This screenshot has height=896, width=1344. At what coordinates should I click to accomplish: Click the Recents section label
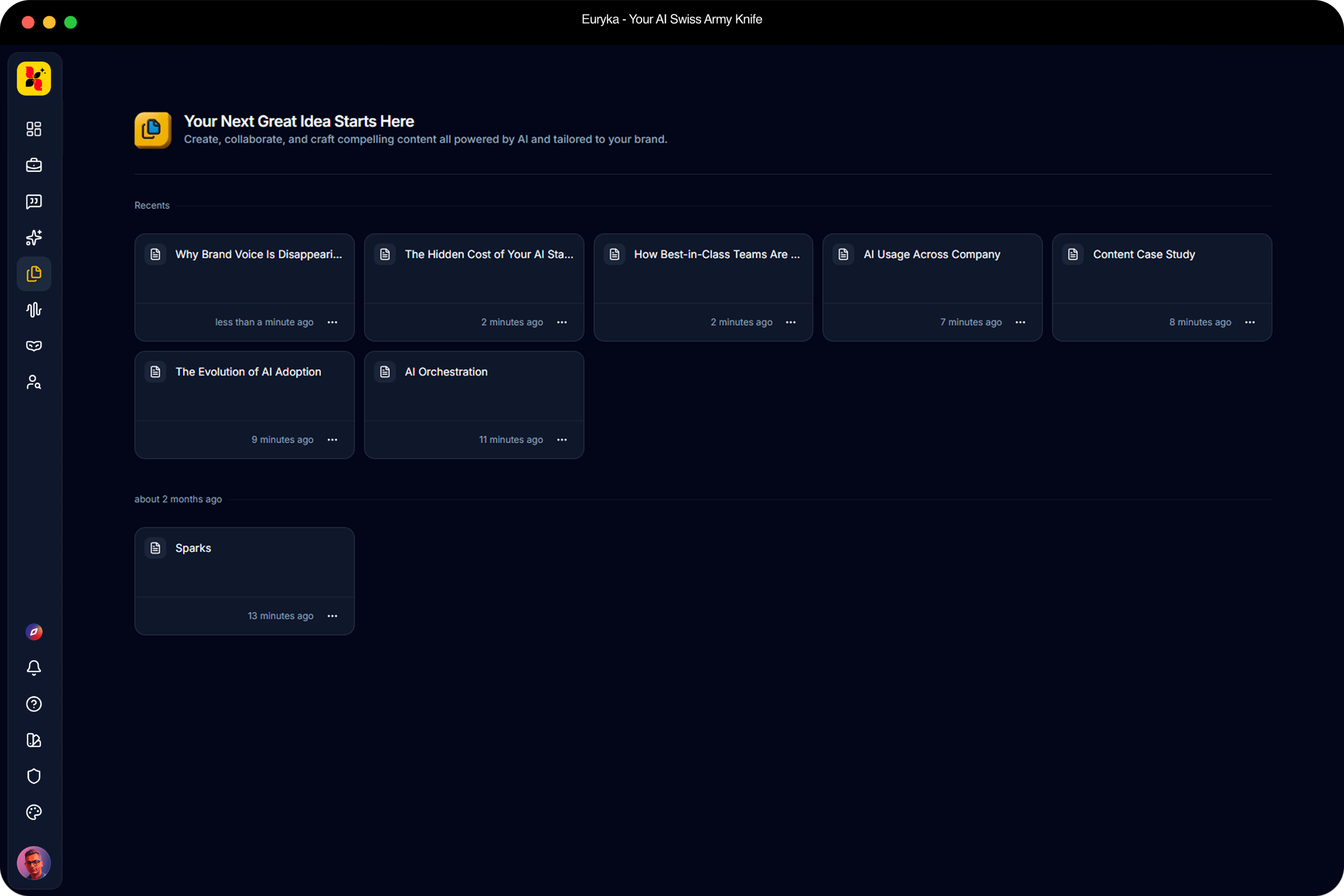coord(152,205)
